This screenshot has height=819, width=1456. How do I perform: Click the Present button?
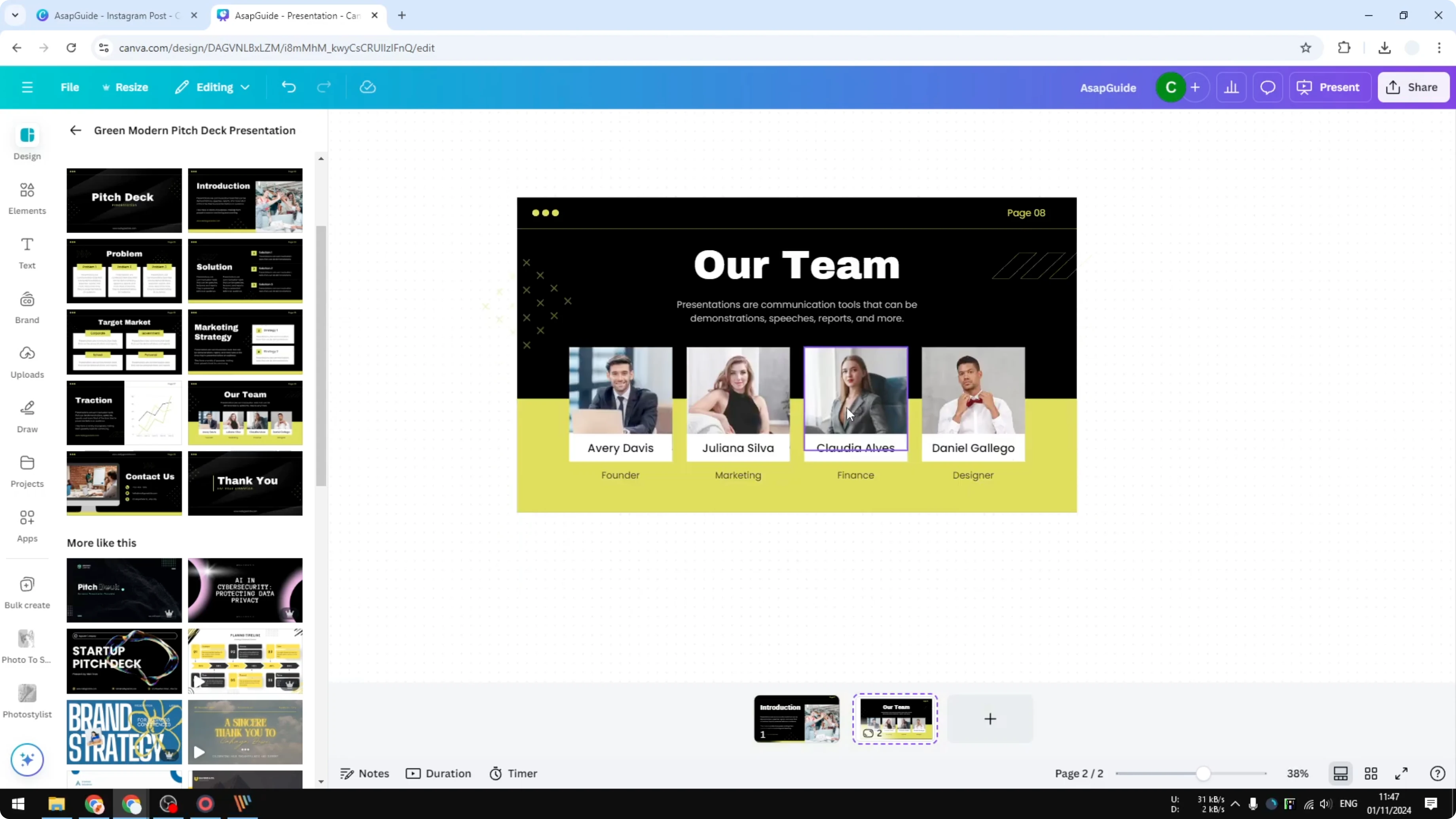point(1330,87)
